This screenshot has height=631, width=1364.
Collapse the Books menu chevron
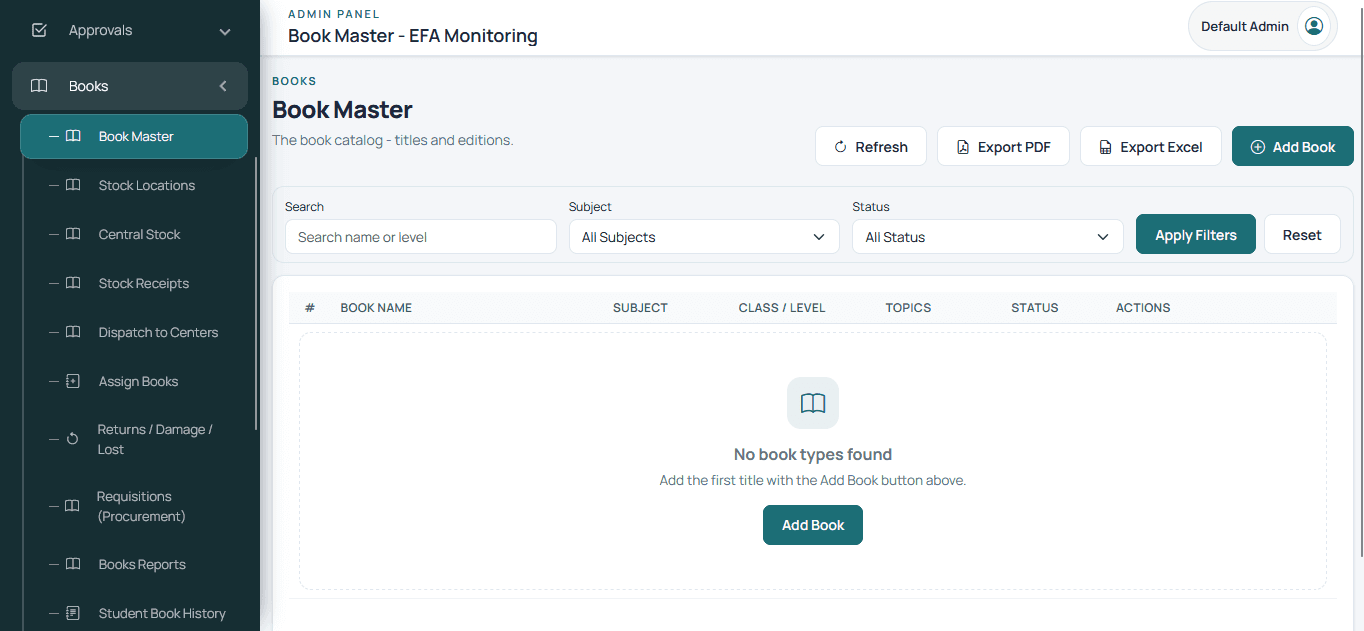coord(224,86)
